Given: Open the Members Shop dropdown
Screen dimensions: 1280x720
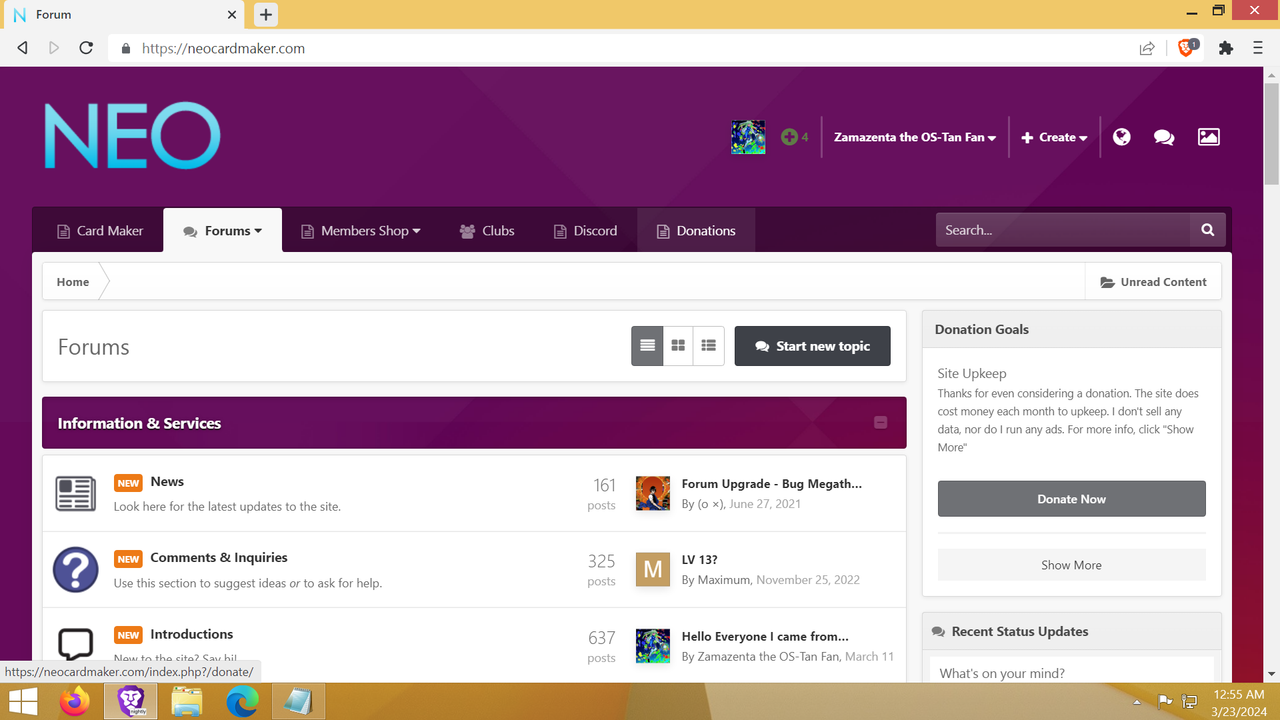Looking at the screenshot, I should [360, 230].
